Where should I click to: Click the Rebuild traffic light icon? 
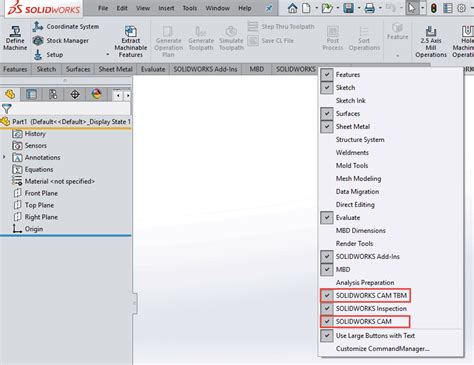click(433, 8)
